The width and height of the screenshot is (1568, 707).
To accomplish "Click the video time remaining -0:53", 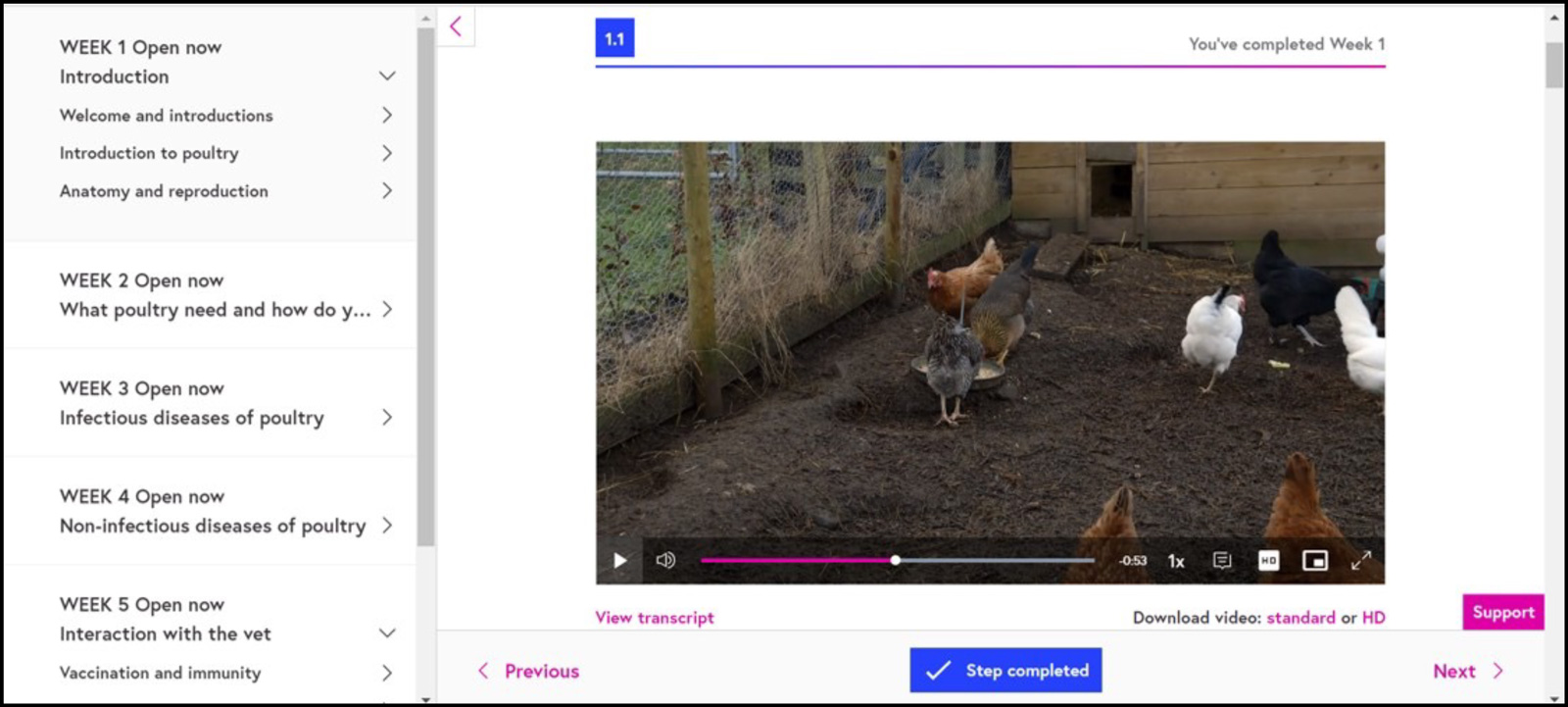I will (1133, 561).
